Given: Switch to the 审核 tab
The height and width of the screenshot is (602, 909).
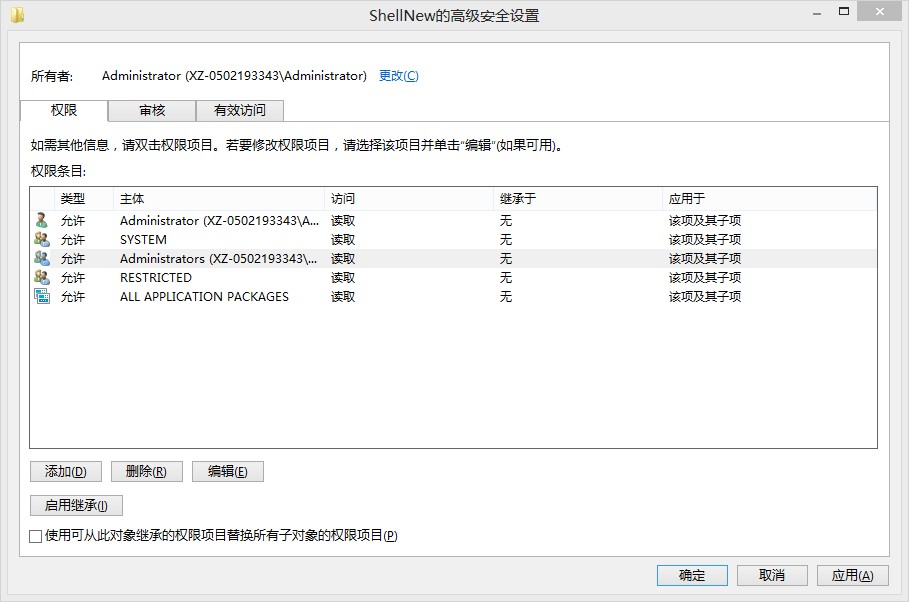Looking at the screenshot, I should [152, 111].
